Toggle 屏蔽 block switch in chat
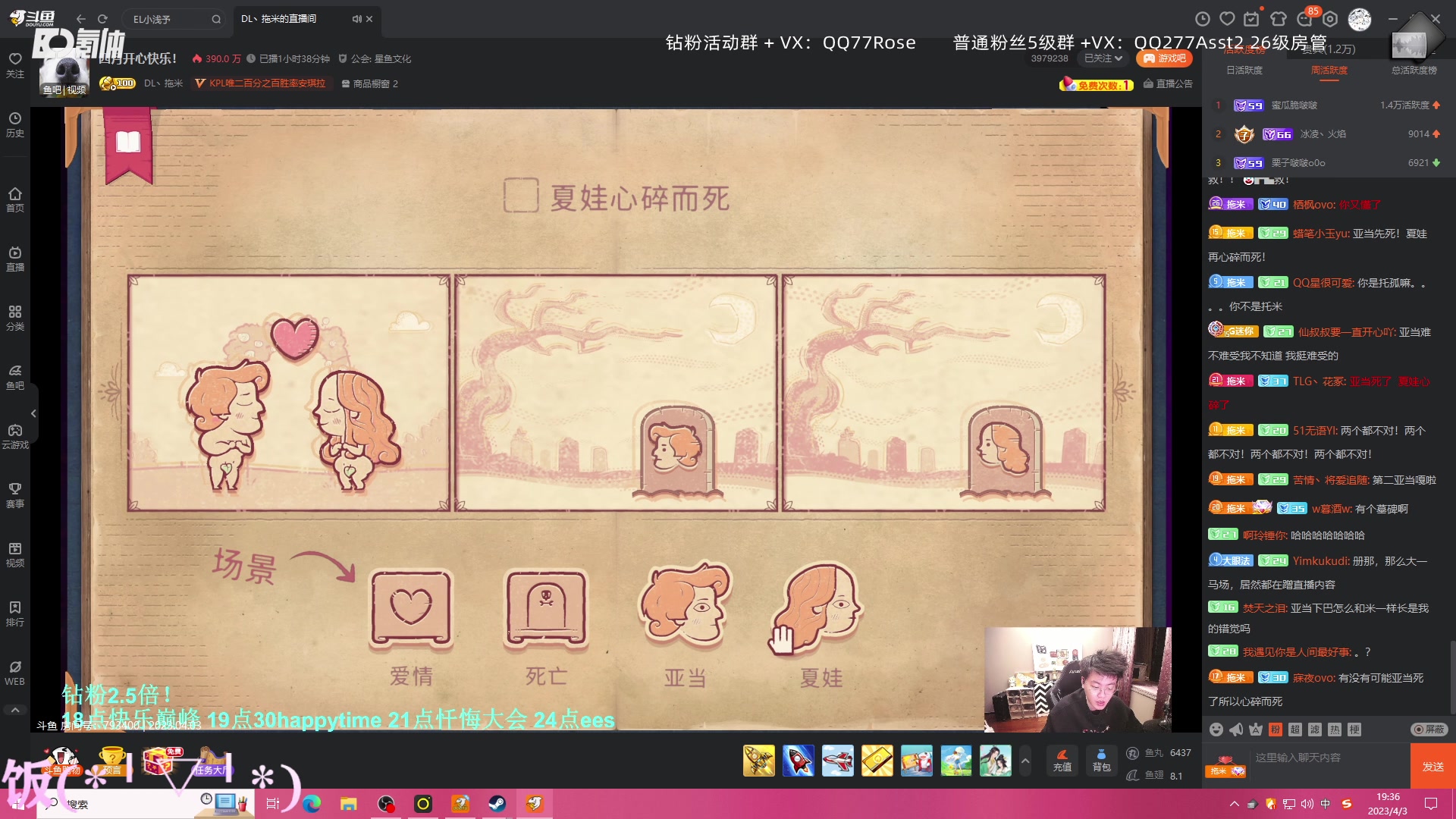 (1429, 729)
